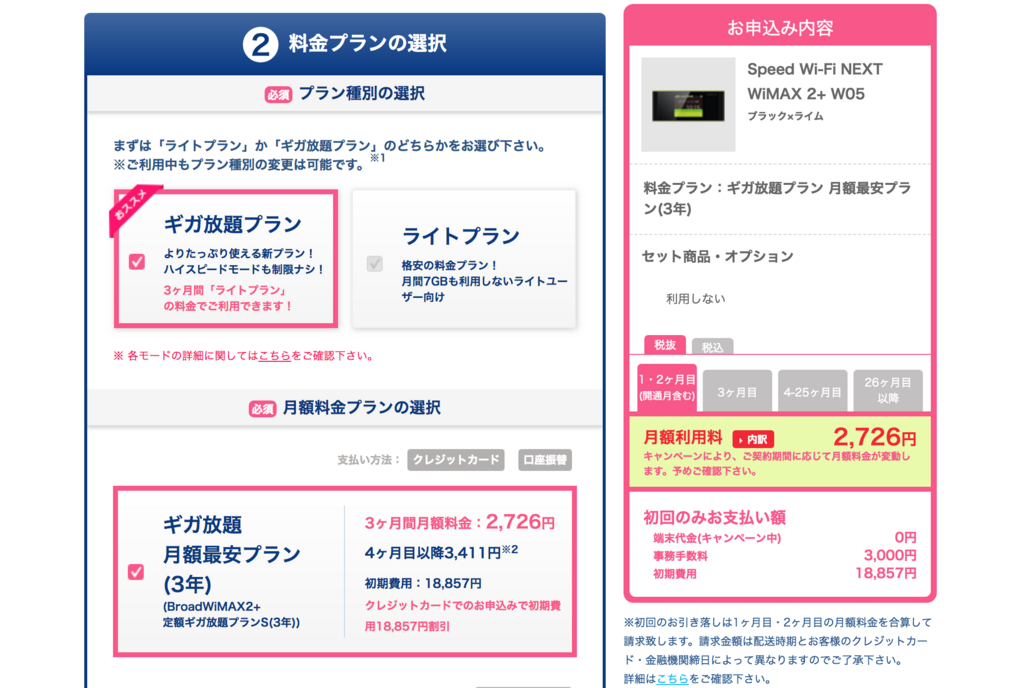
Task: Click the 必須 badge beside プラン種別の選択
Action: coord(278,95)
